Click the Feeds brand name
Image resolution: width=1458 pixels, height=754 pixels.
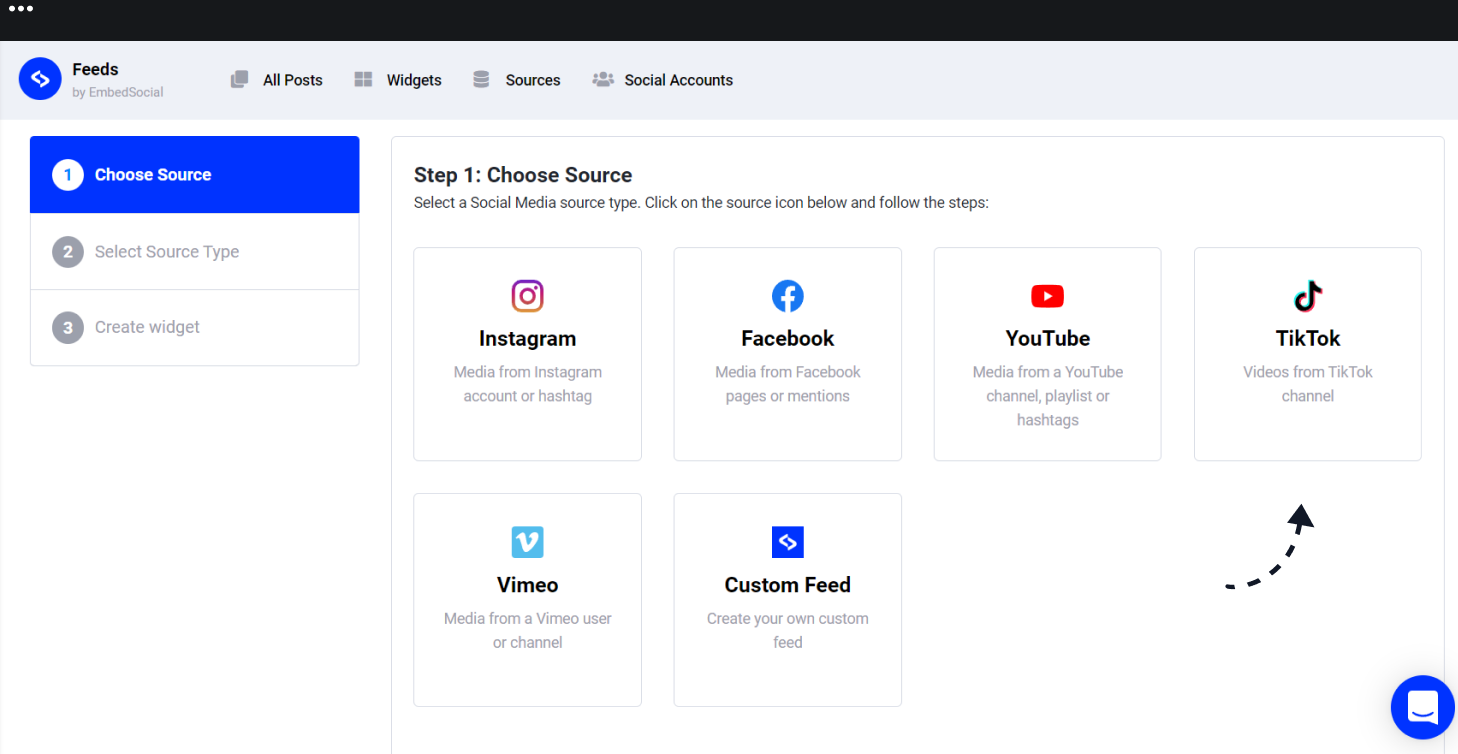click(x=96, y=69)
